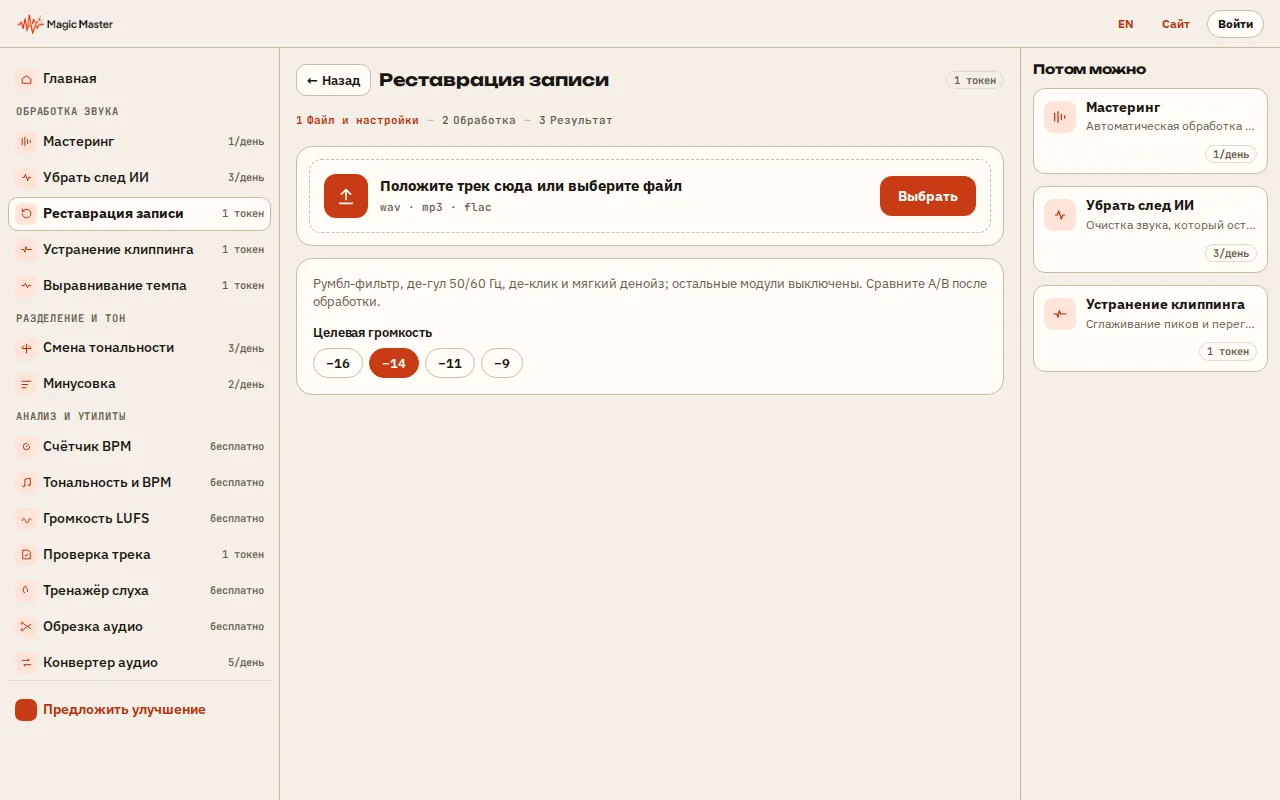
Task: Click the 5/день label beside Конвертер аудио
Action: pyautogui.click(x=246, y=662)
